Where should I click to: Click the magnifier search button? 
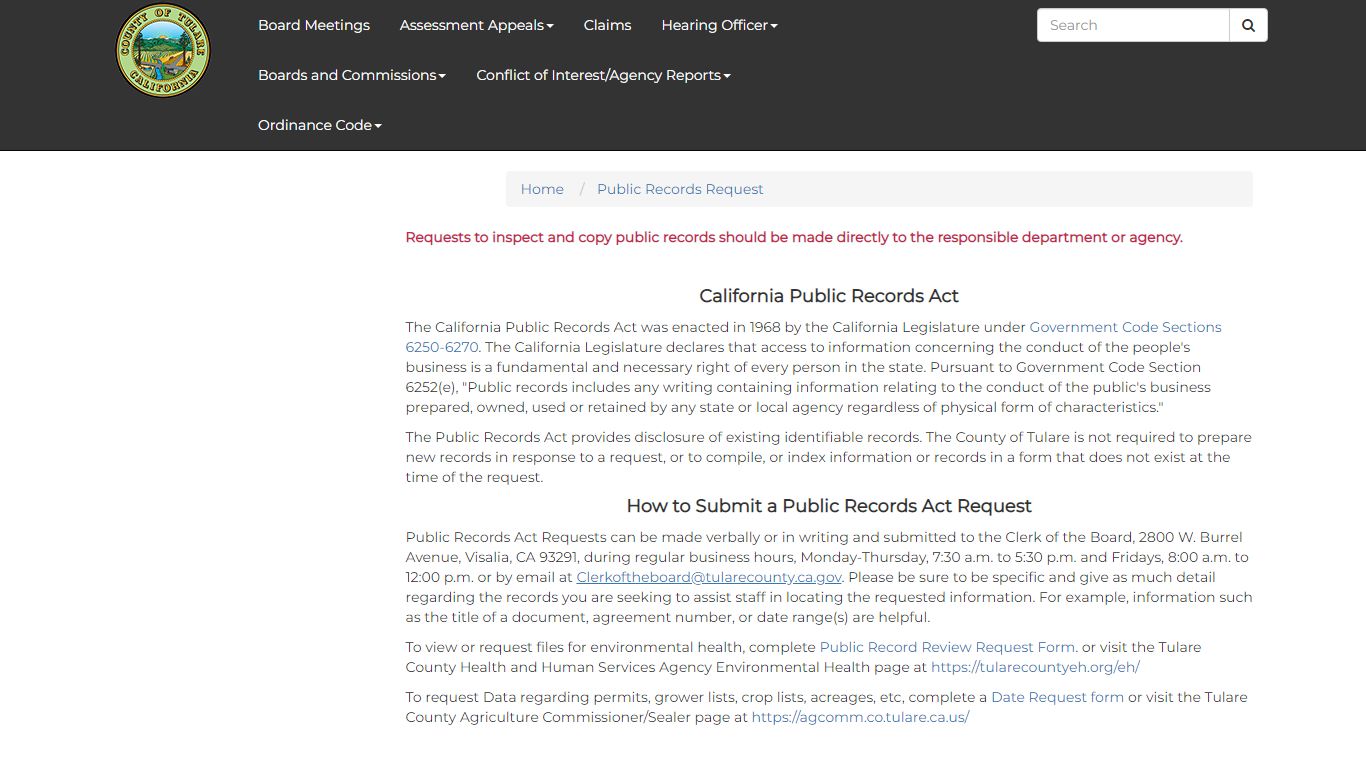tap(1248, 25)
